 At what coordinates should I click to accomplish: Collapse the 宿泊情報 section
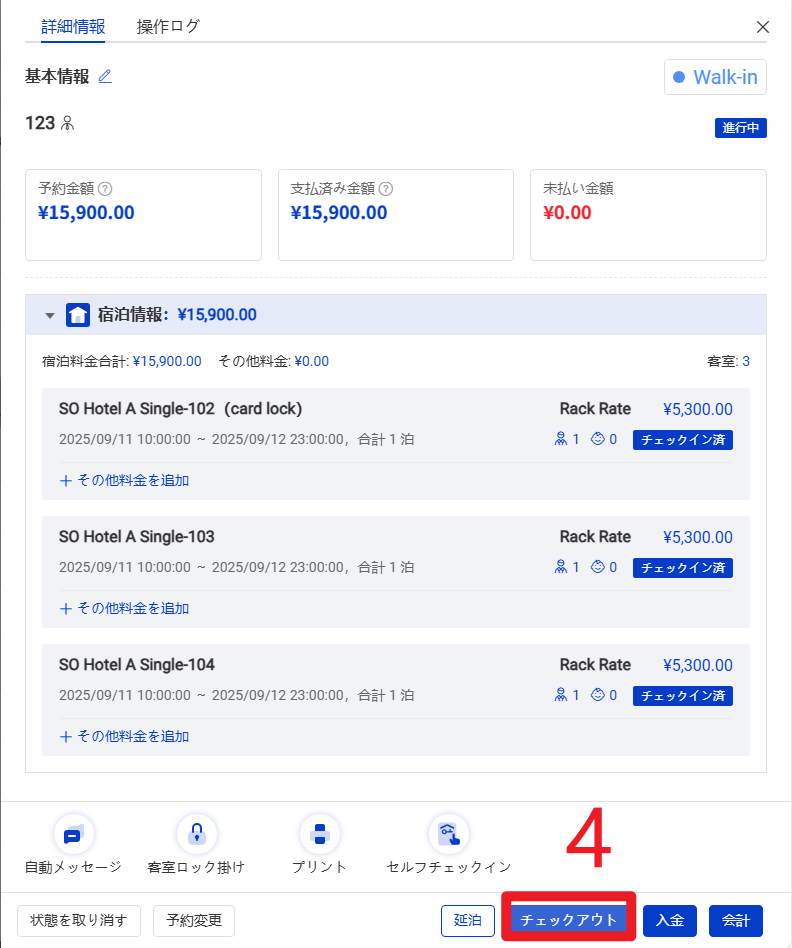pos(50,315)
